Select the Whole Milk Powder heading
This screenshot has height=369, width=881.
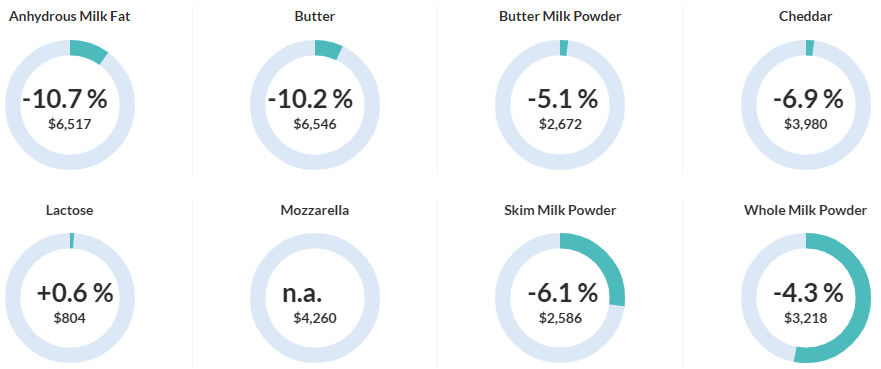806,211
